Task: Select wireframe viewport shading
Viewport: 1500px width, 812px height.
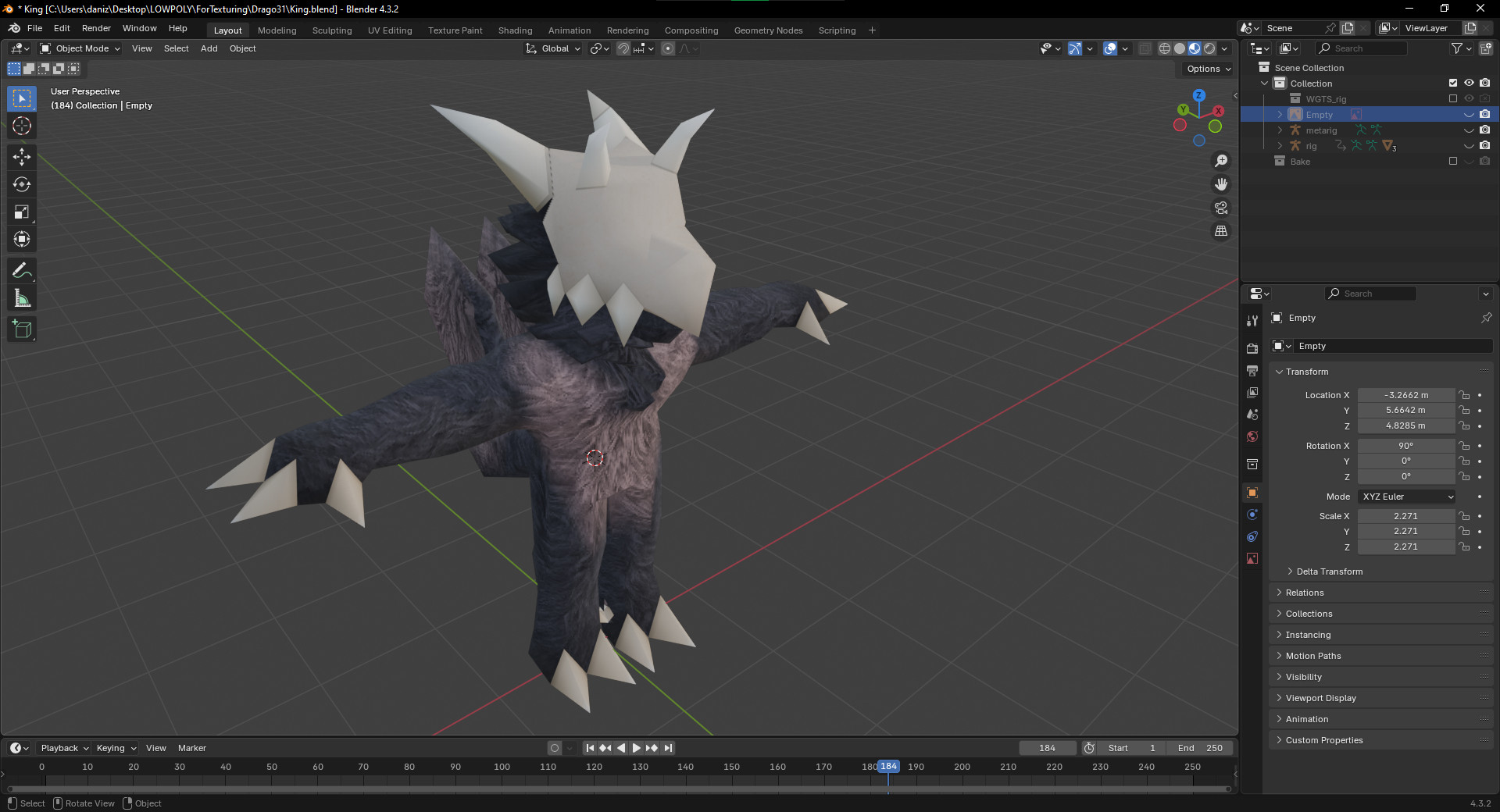Action: pos(1165,48)
